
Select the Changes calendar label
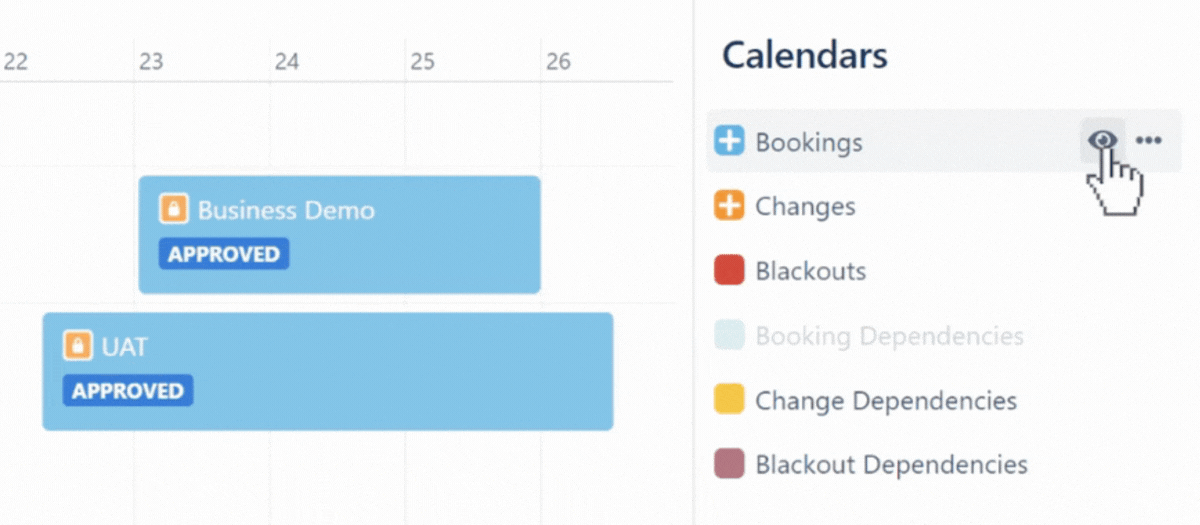805,207
